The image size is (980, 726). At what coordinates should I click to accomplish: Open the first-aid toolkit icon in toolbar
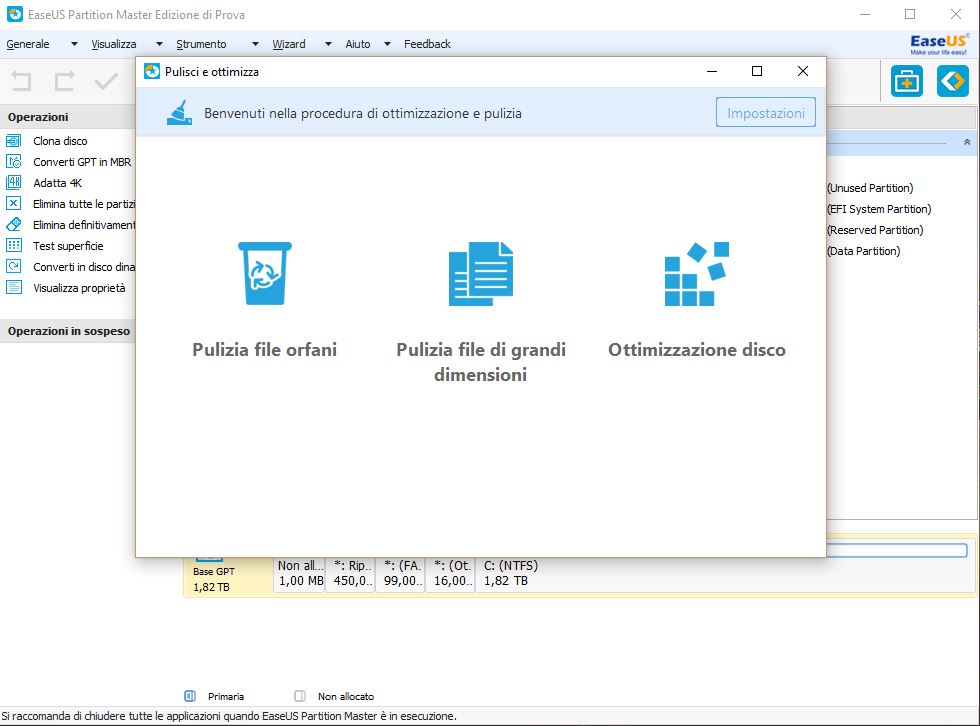coord(907,82)
